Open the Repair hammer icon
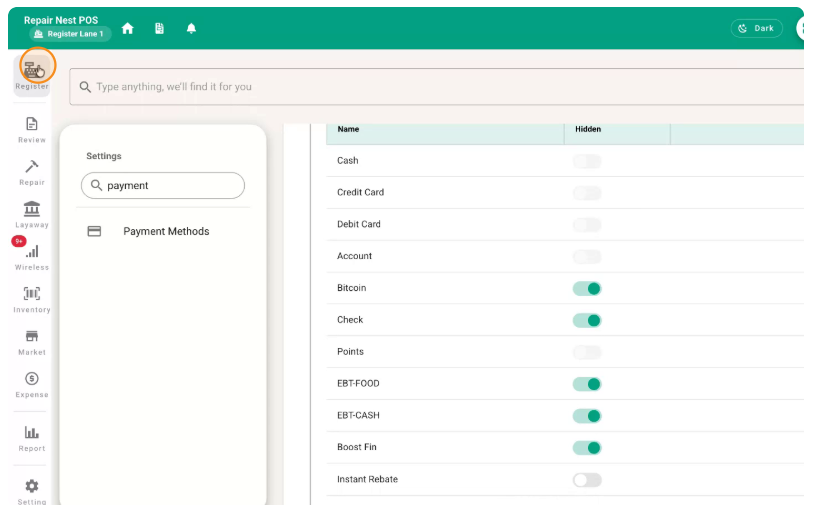Screen dimensions: 814x505 point(32,167)
